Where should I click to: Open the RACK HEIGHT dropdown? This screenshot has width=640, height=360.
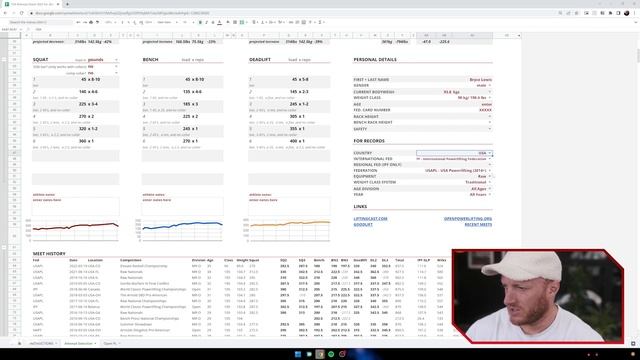489,116
